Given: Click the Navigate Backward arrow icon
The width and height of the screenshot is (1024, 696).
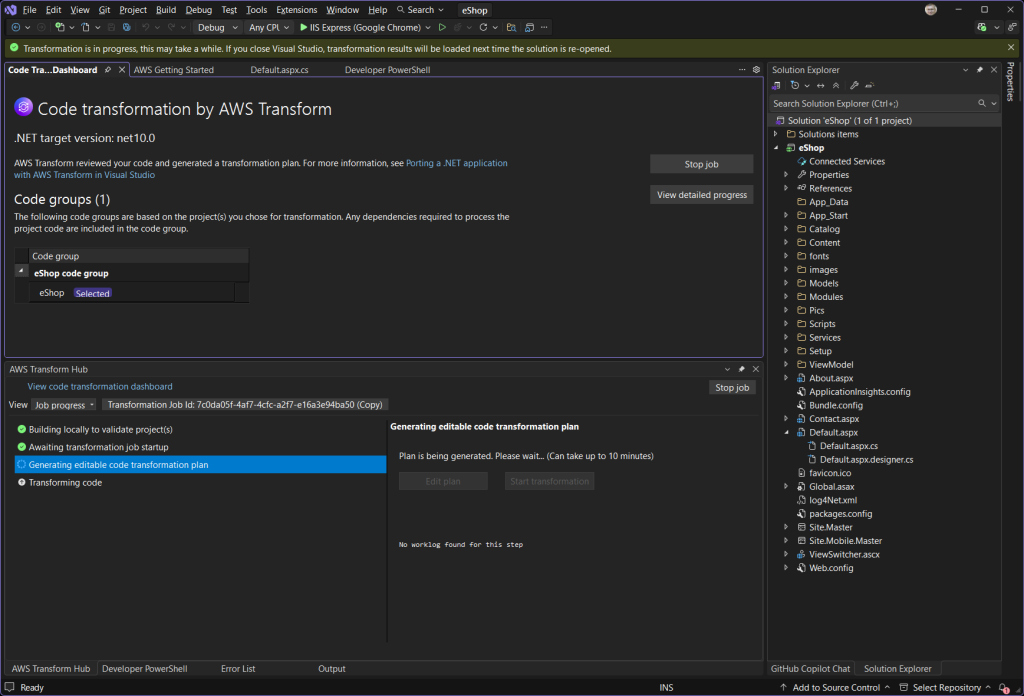Looking at the screenshot, I should pyautogui.click(x=16, y=27).
